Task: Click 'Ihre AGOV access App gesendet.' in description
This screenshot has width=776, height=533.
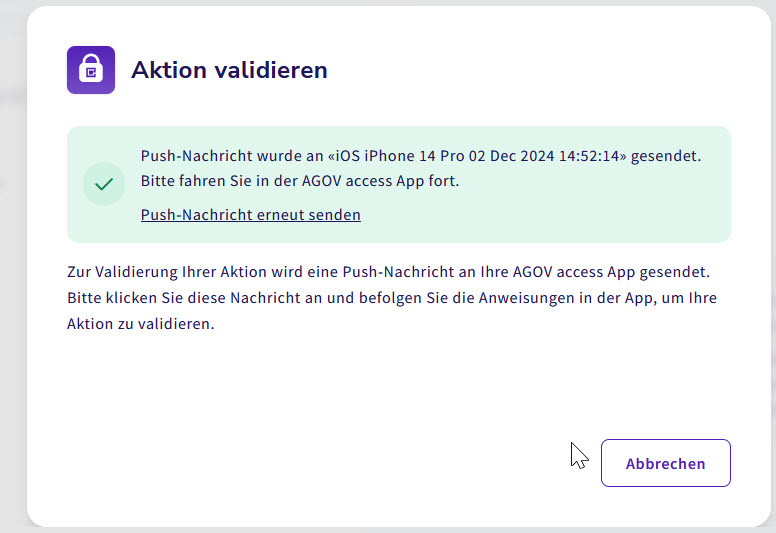Action: [x=595, y=272]
